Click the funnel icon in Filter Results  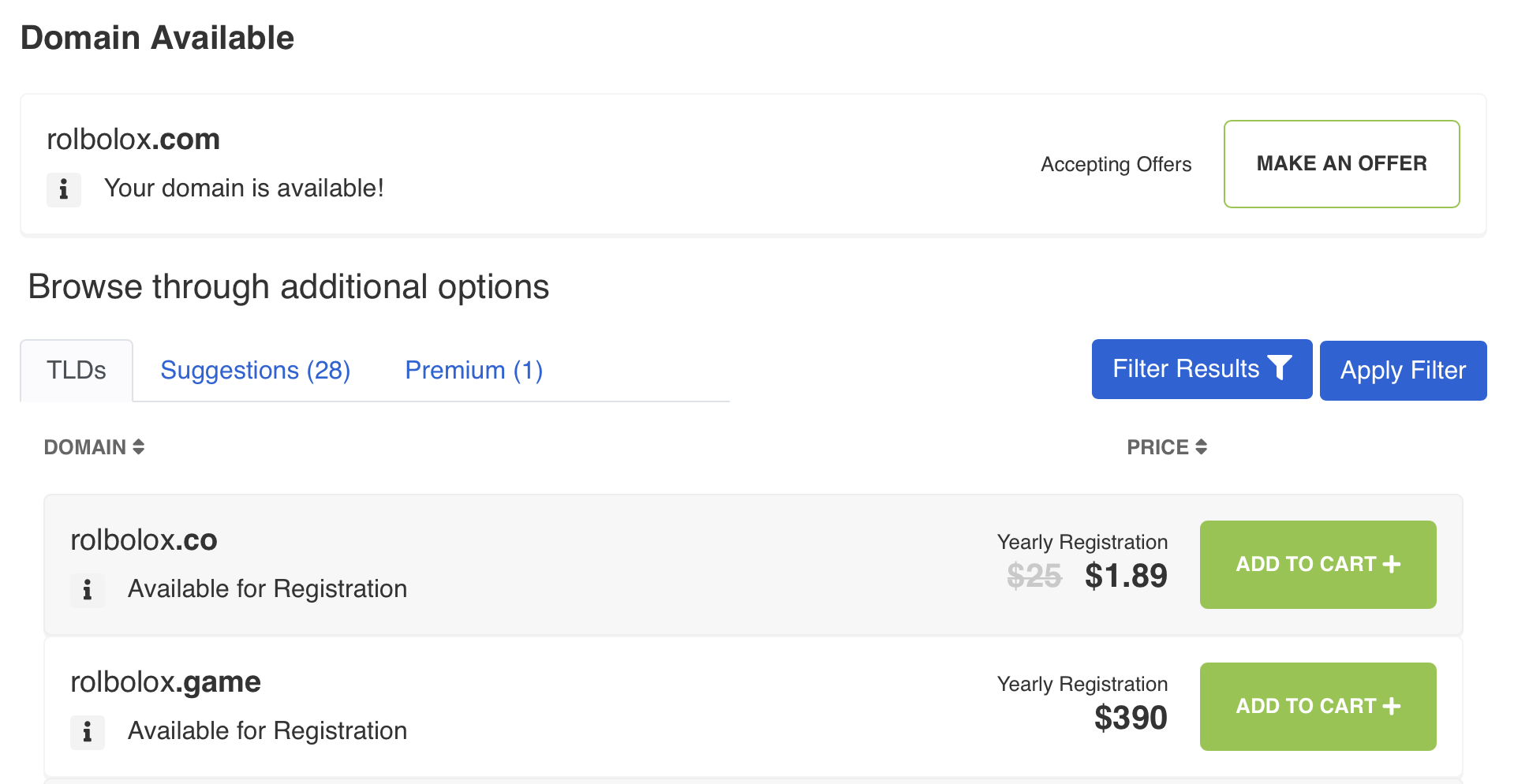(x=1280, y=368)
